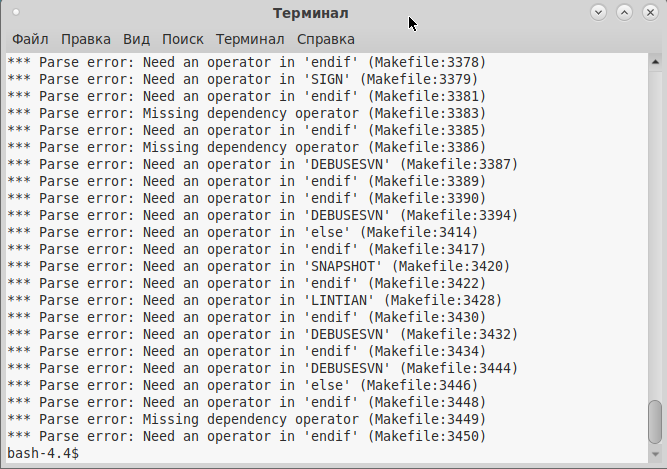667x469 pixels.
Task: Maximize the Терминал window
Action: coord(625,13)
